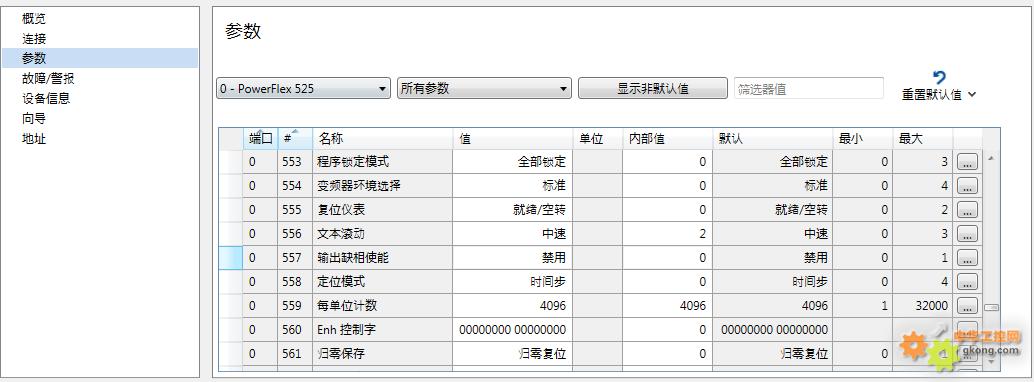Edit the 时间步 value of parameter 558

[x=513, y=282]
